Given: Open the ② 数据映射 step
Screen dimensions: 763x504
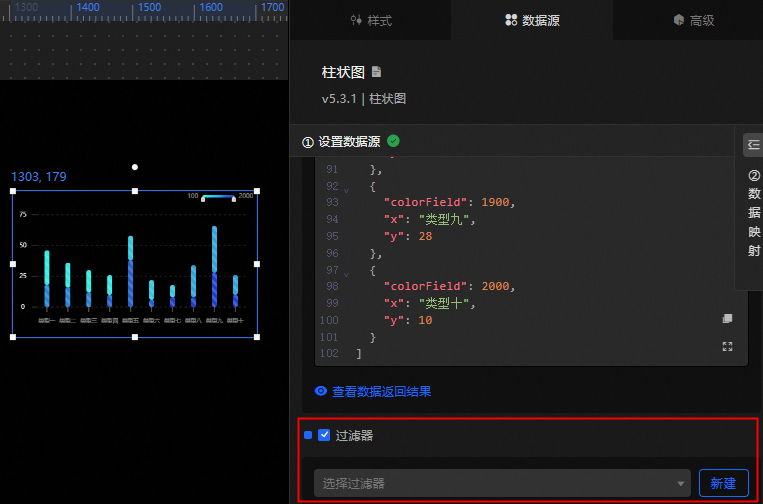Looking at the screenshot, I should (754, 213).
